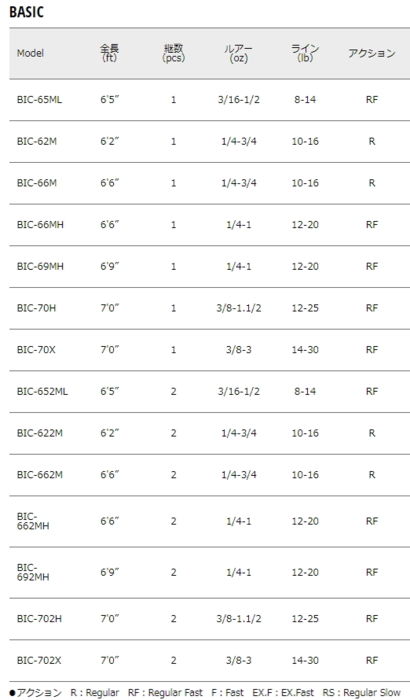This screenshot has height=700, width=410.
Task: Click the BIC-652ML model name
Action: point(42,392)
